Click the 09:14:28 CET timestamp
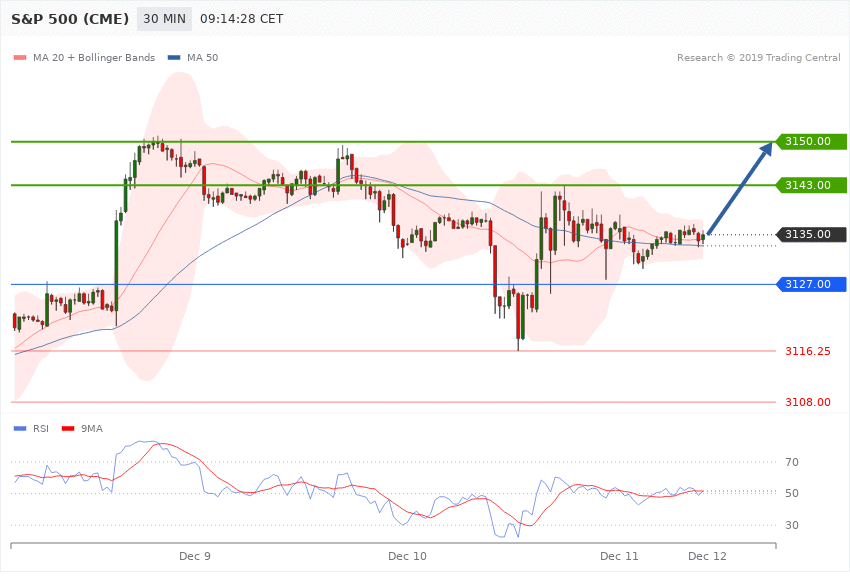850x576 pixels. click(242, 19)
